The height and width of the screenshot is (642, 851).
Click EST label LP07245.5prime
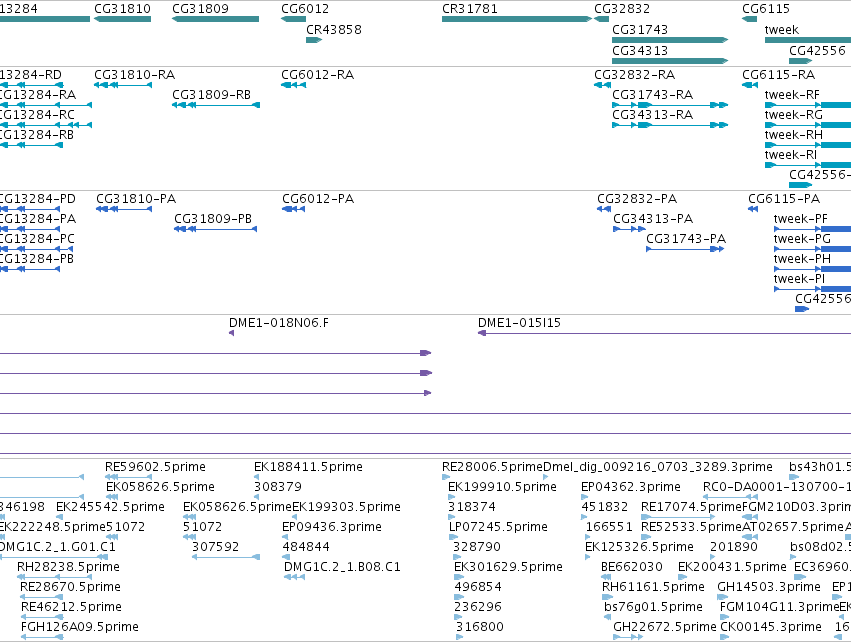coord(498,527)
